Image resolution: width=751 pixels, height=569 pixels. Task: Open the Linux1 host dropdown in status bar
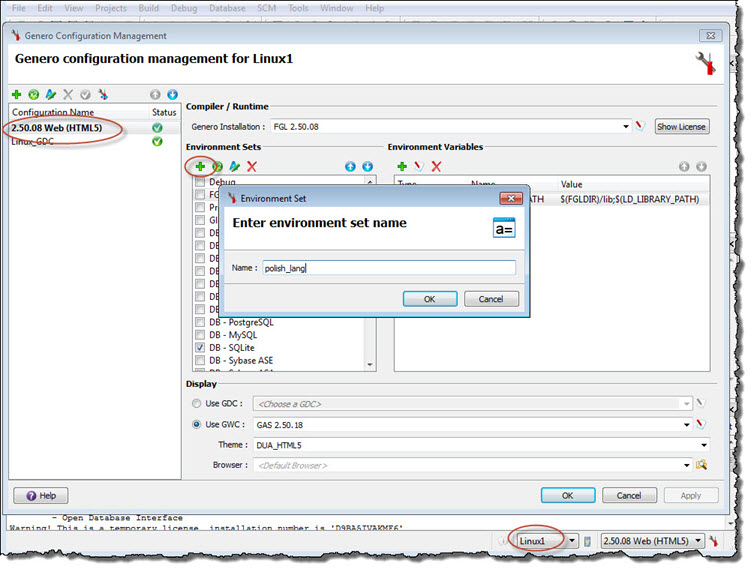tap(572, 541)
